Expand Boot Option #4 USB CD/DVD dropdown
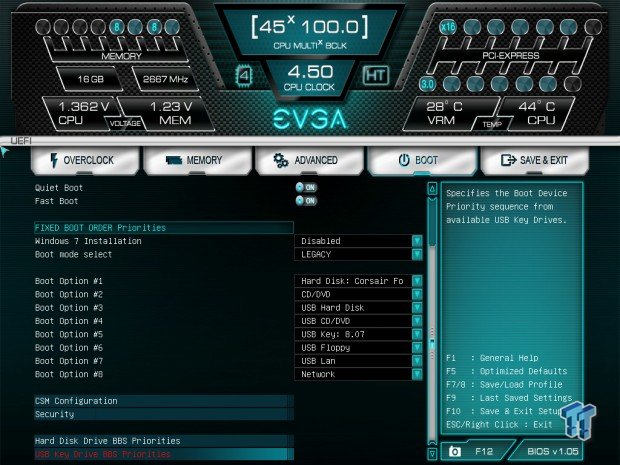Viewport: 620px width, 465px height. 358,321
